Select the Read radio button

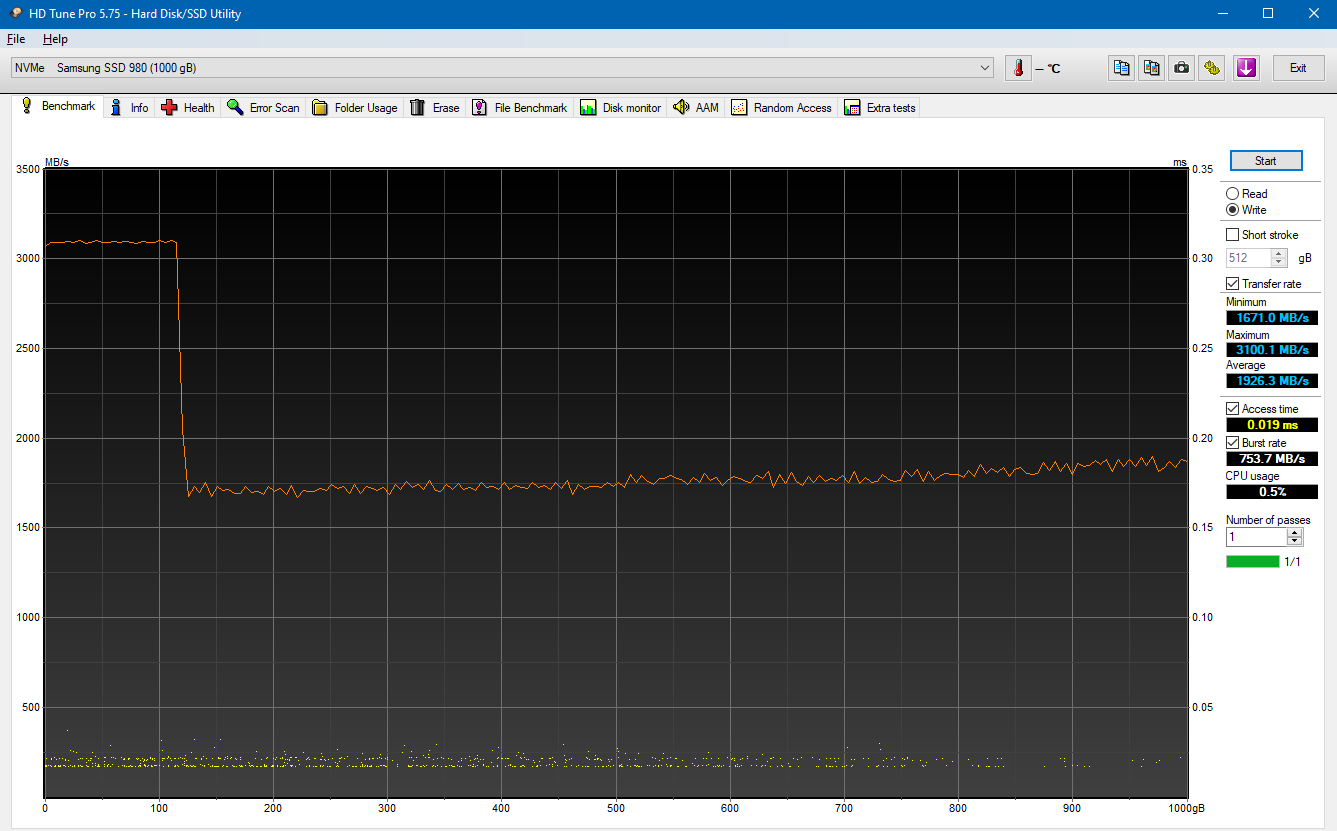click(1232, 193)
